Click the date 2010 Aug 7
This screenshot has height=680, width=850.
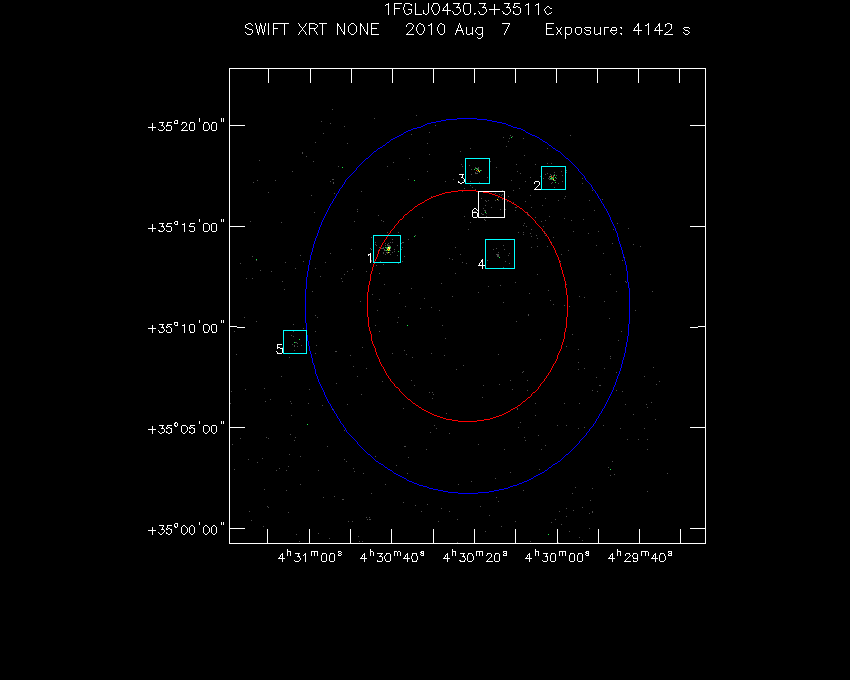pos(458,30)
